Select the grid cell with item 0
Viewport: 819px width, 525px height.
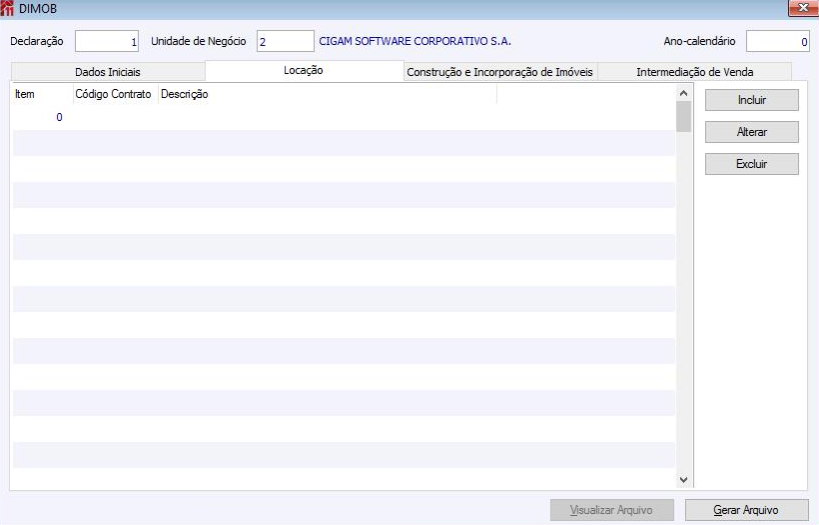click(42, 117)
